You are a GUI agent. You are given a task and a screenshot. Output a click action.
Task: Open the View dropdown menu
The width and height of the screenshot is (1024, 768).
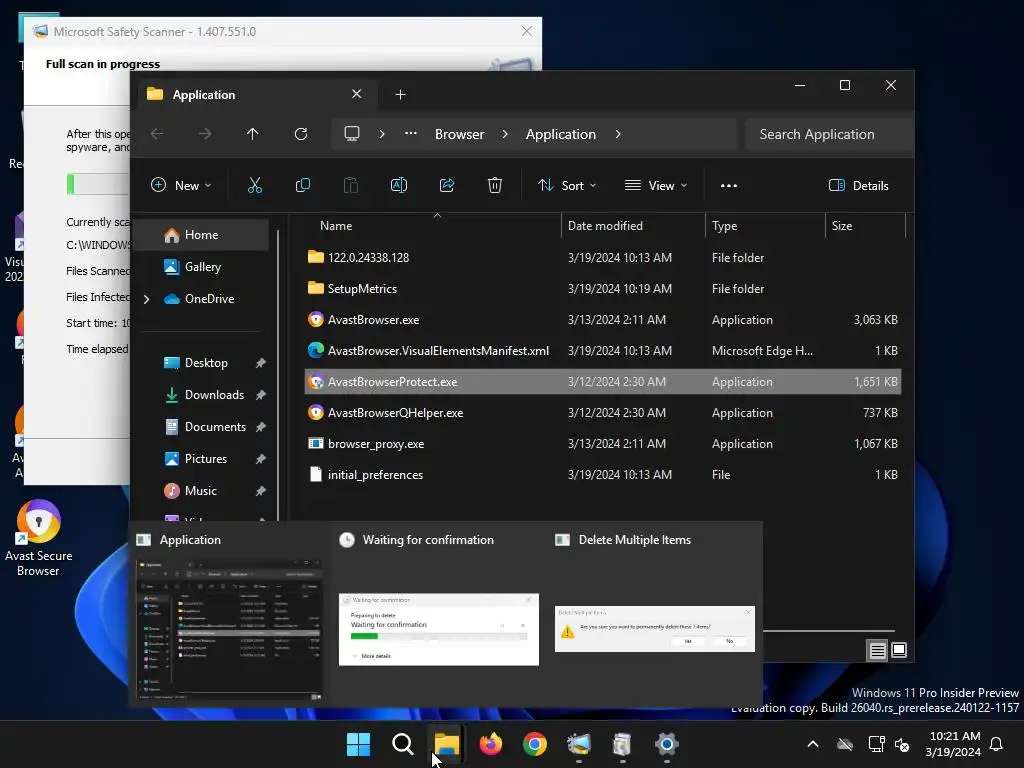(x=656, y=185)
